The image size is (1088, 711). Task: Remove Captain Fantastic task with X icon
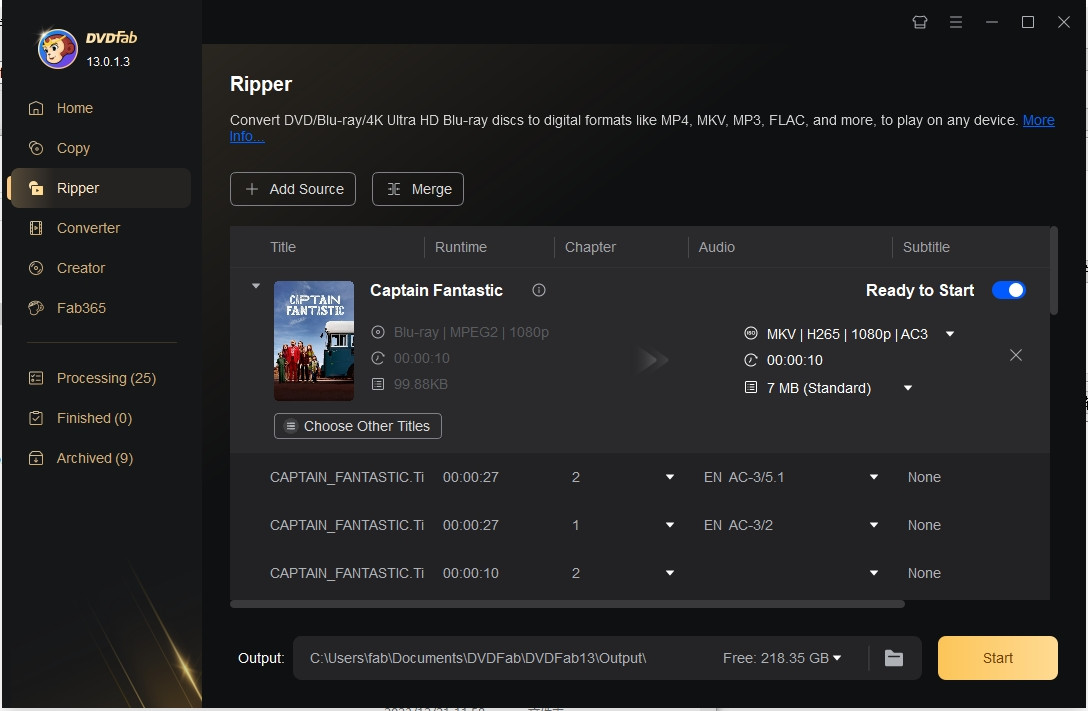[x=1015, y=355]
